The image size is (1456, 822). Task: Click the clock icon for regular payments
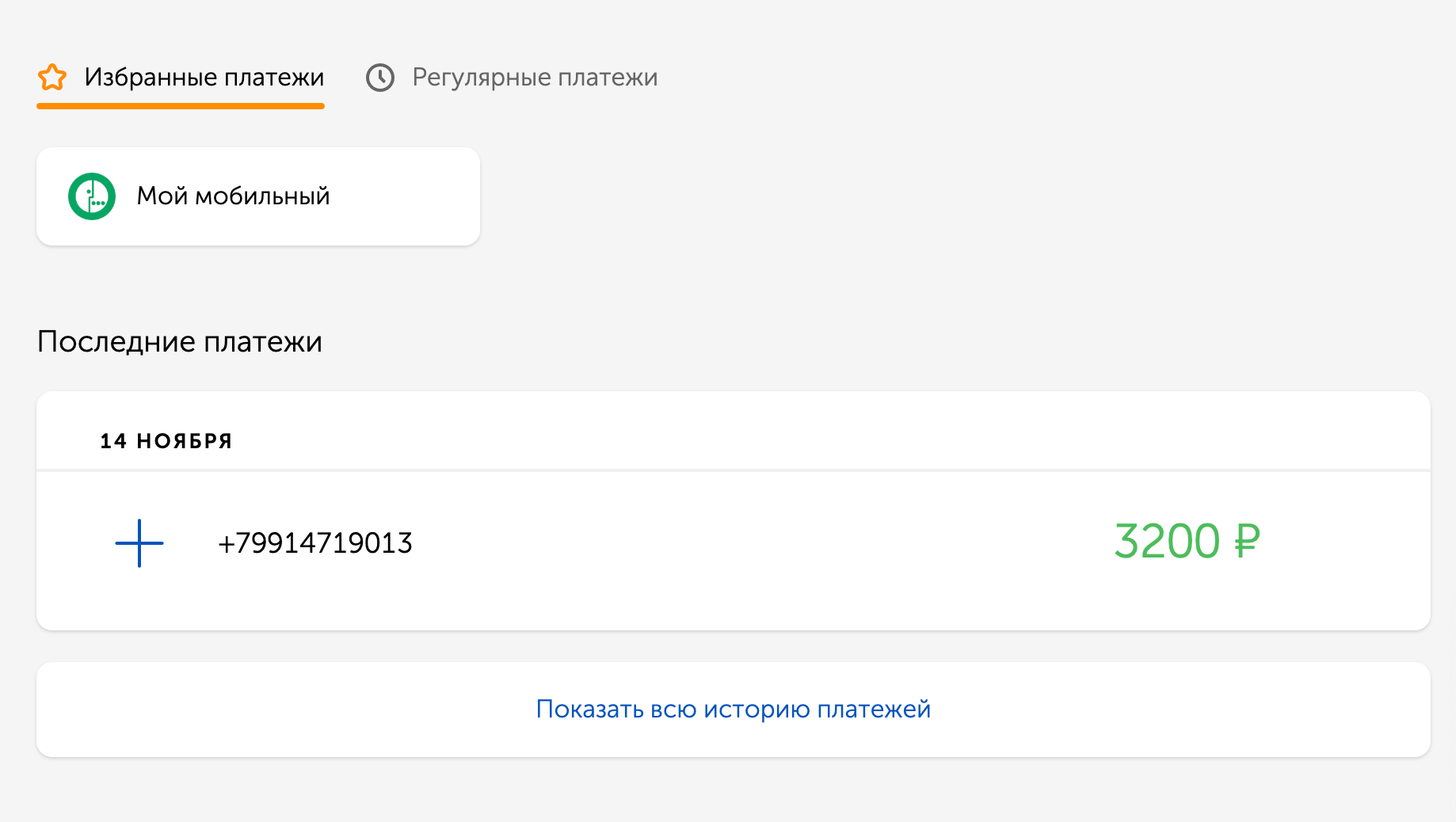pyautogui.click(x=380, y=78)
